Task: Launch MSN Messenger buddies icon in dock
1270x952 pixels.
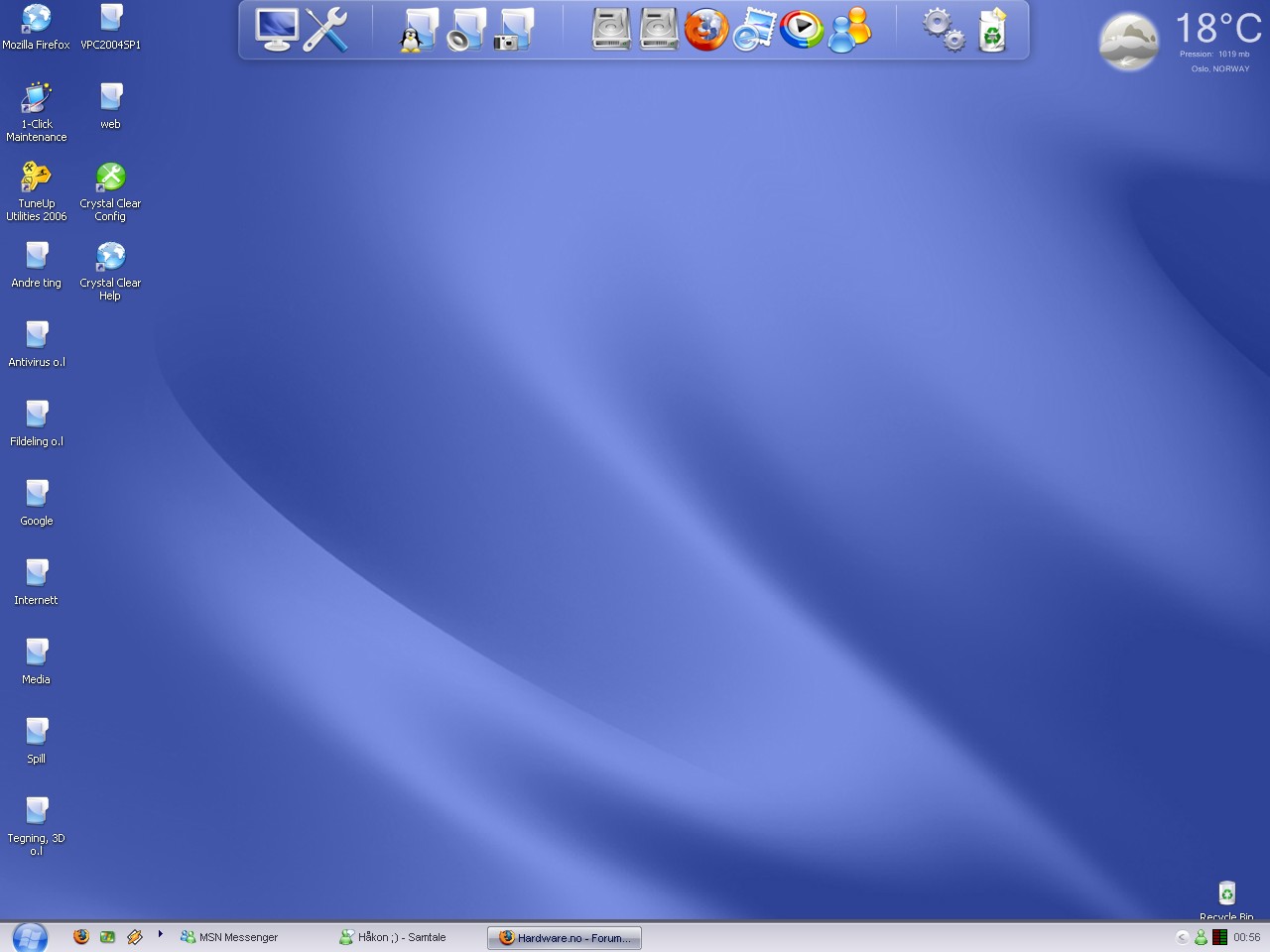Action: coord(849,30)
